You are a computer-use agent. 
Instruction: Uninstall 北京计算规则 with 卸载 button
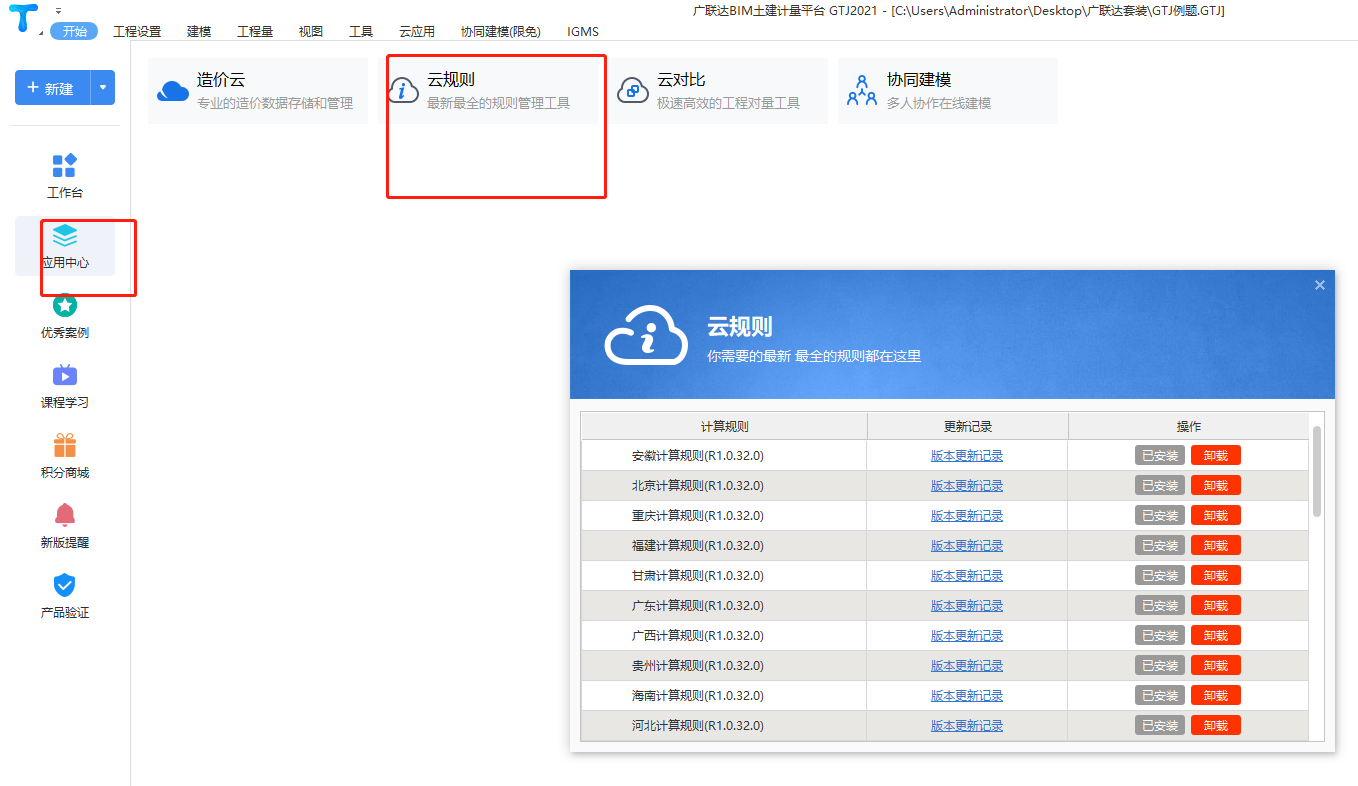[x=1216, y=485]
